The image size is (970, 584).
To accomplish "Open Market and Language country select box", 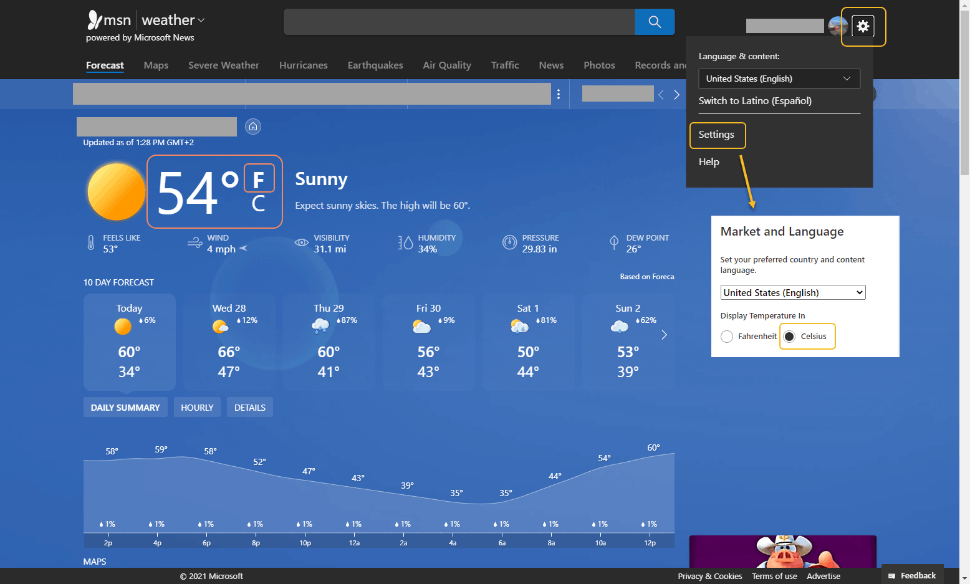I will (792, 293).
